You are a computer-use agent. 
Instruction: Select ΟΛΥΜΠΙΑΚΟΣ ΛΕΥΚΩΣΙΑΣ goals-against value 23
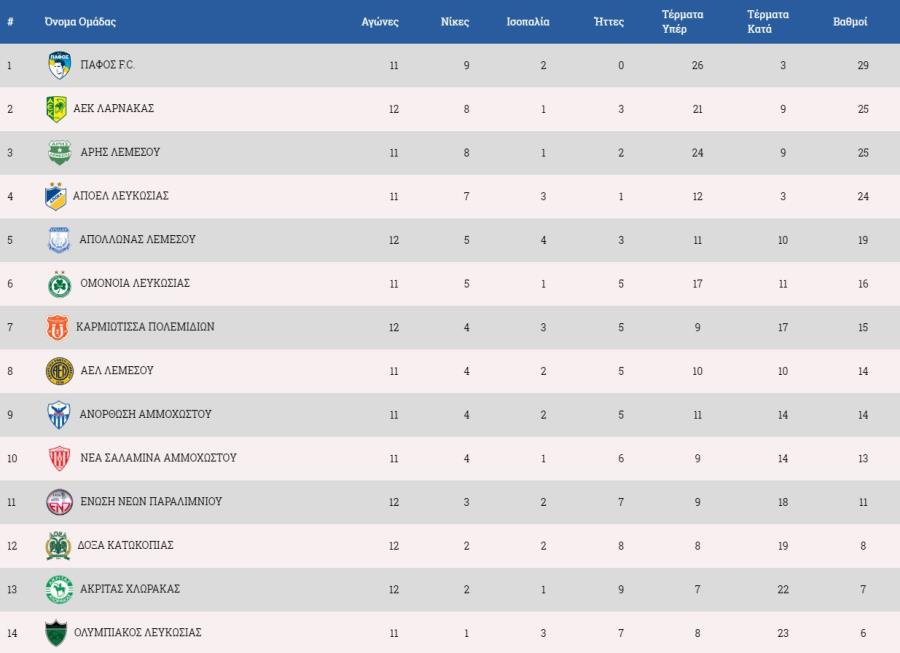(x=783, y=633)
